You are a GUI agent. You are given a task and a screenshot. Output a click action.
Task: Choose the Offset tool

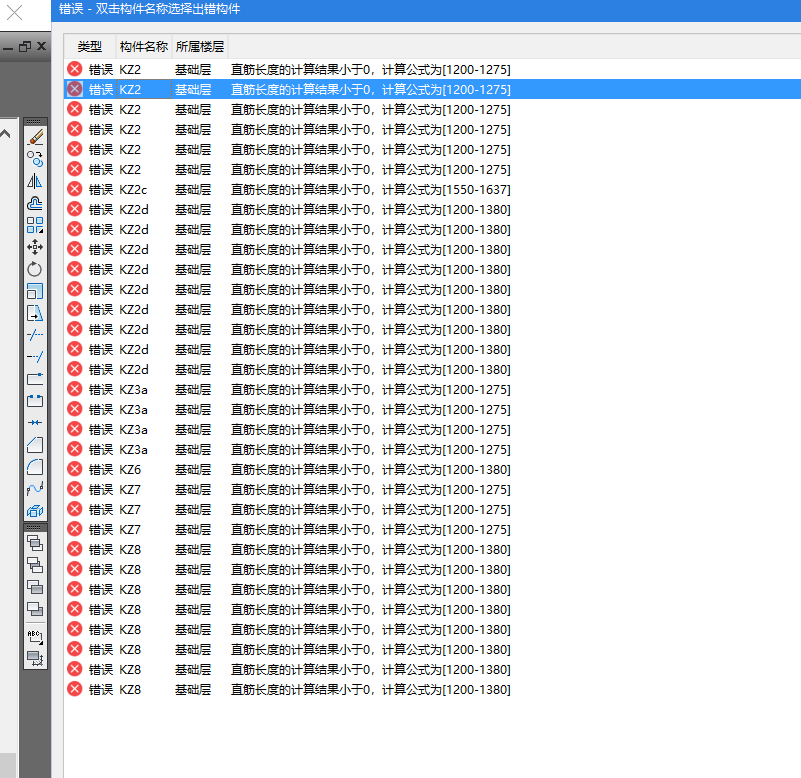[x=35, y=203]
